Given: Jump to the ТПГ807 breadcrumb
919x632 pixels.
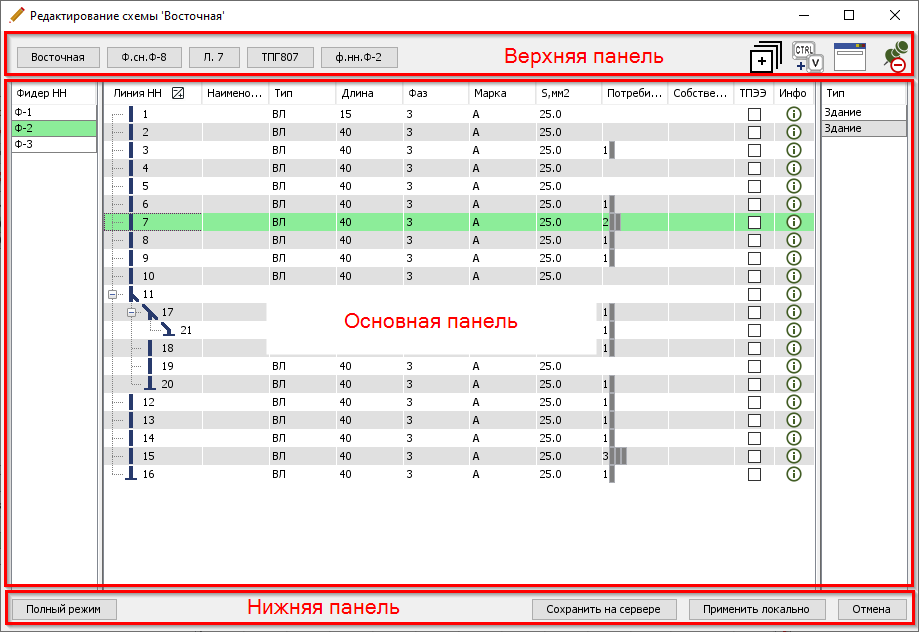Looking at the screenshot, I should tap(280, 57).
